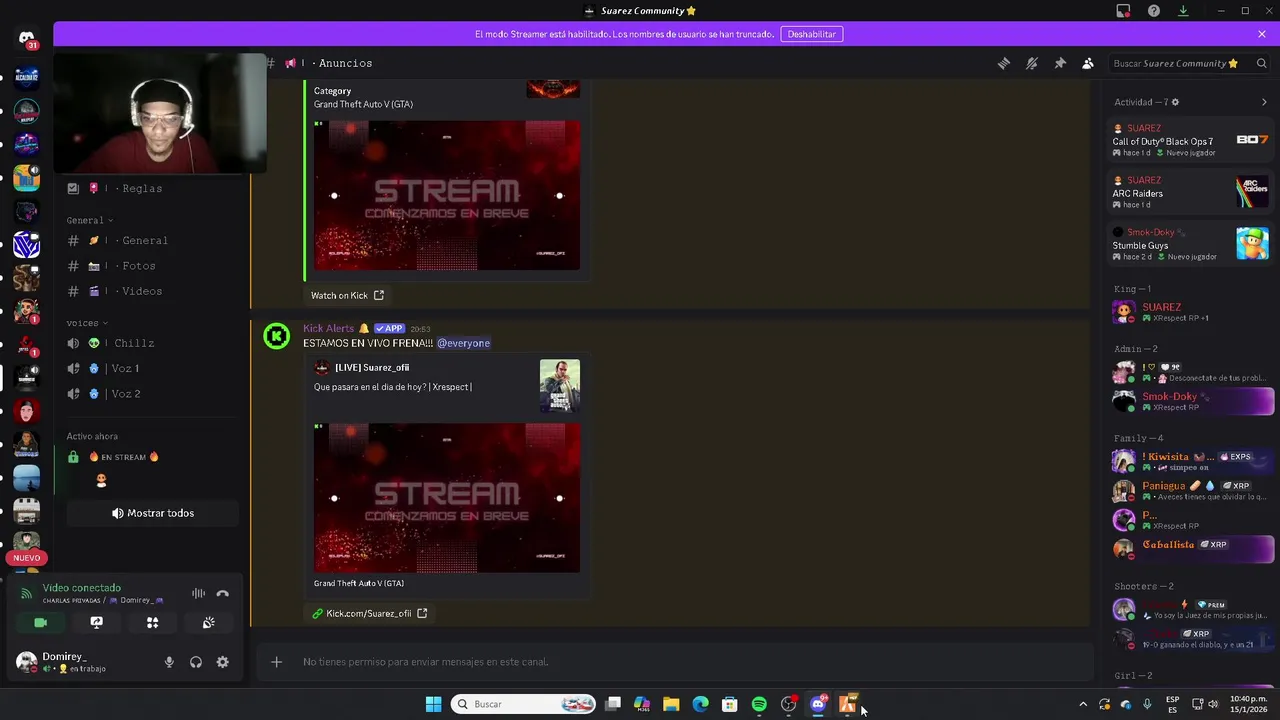Click the Kick Alerts author name
This screenshot has height=720, width=1280.
click(x=329, y=328)
